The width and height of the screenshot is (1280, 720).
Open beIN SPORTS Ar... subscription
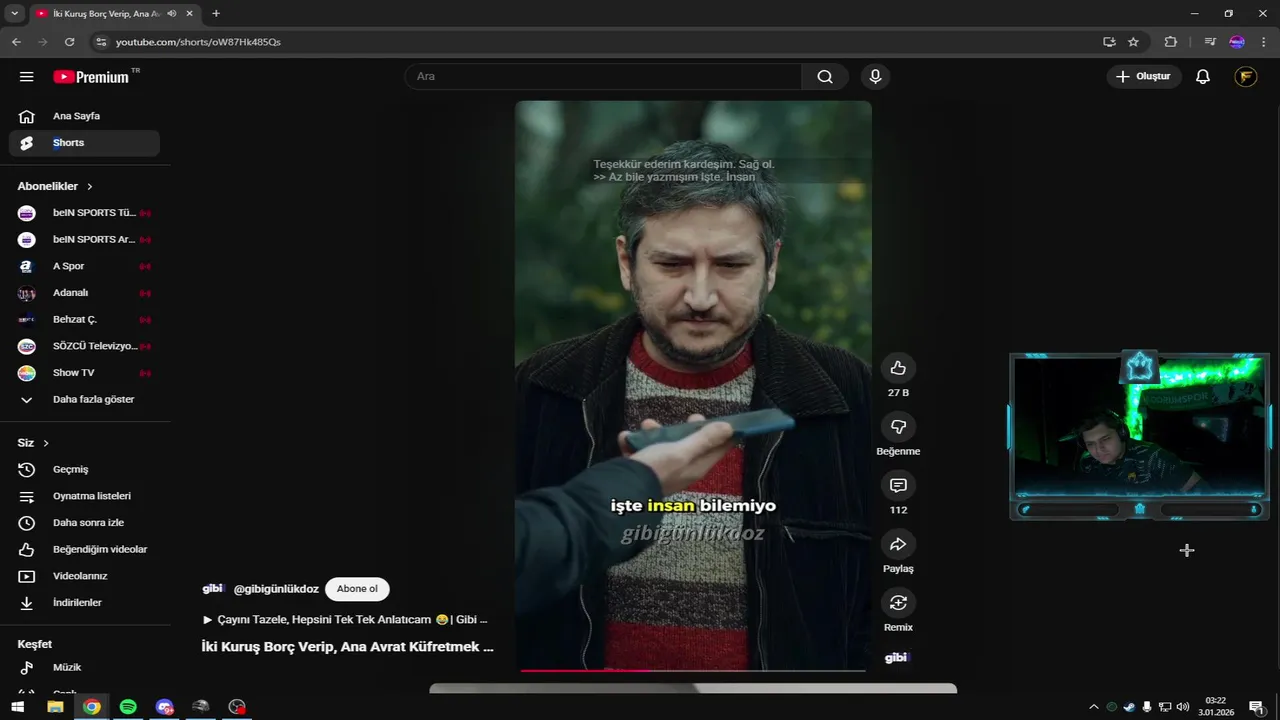84,239
